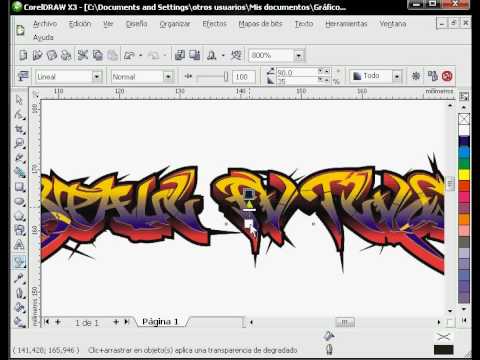Viewport: 480px width, 360px height.
Task: Click the yellow swatch in color palette
Action: [x=464, y=174]
